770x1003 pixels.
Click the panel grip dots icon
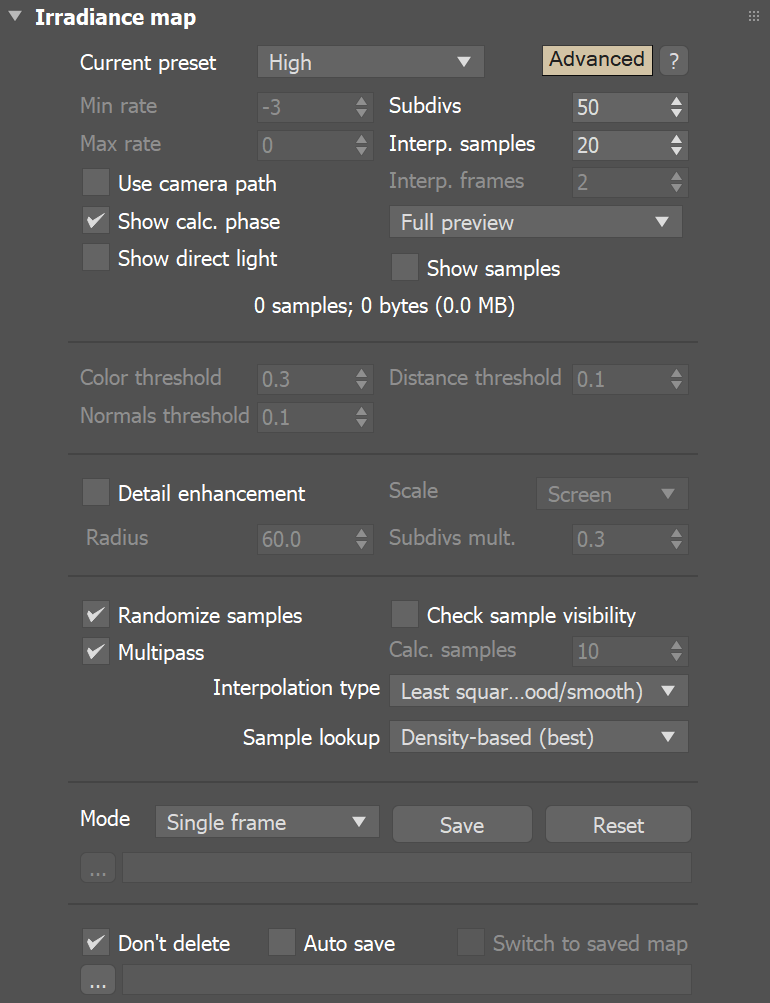coord(752,15)
